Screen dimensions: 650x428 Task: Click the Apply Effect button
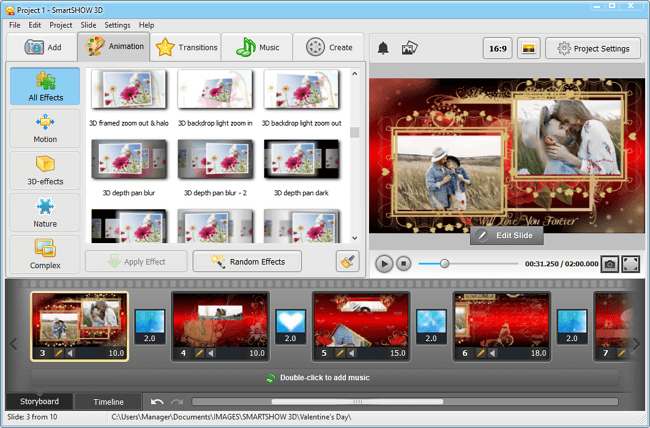[136, 262]
